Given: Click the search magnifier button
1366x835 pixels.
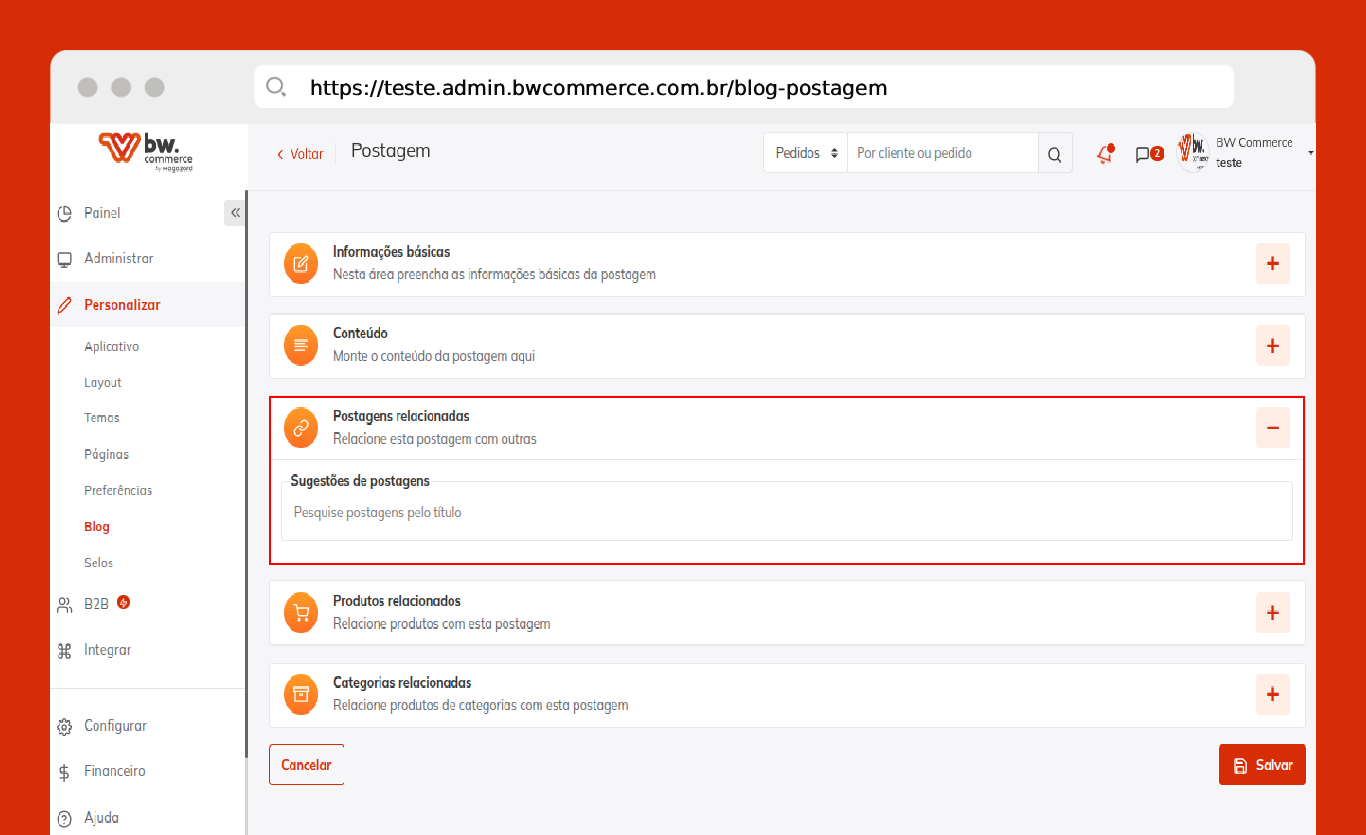Looking at the screenshot, I should tap(1055, 154).
